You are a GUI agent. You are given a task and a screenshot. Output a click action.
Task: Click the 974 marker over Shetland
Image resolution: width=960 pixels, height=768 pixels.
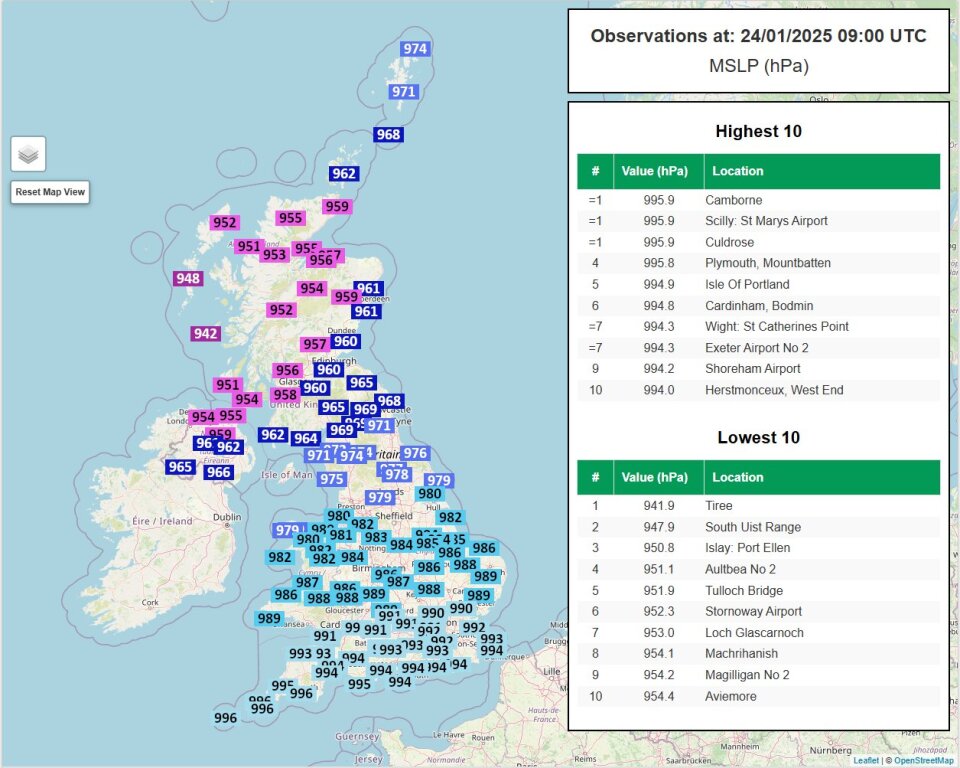point(415,48)
